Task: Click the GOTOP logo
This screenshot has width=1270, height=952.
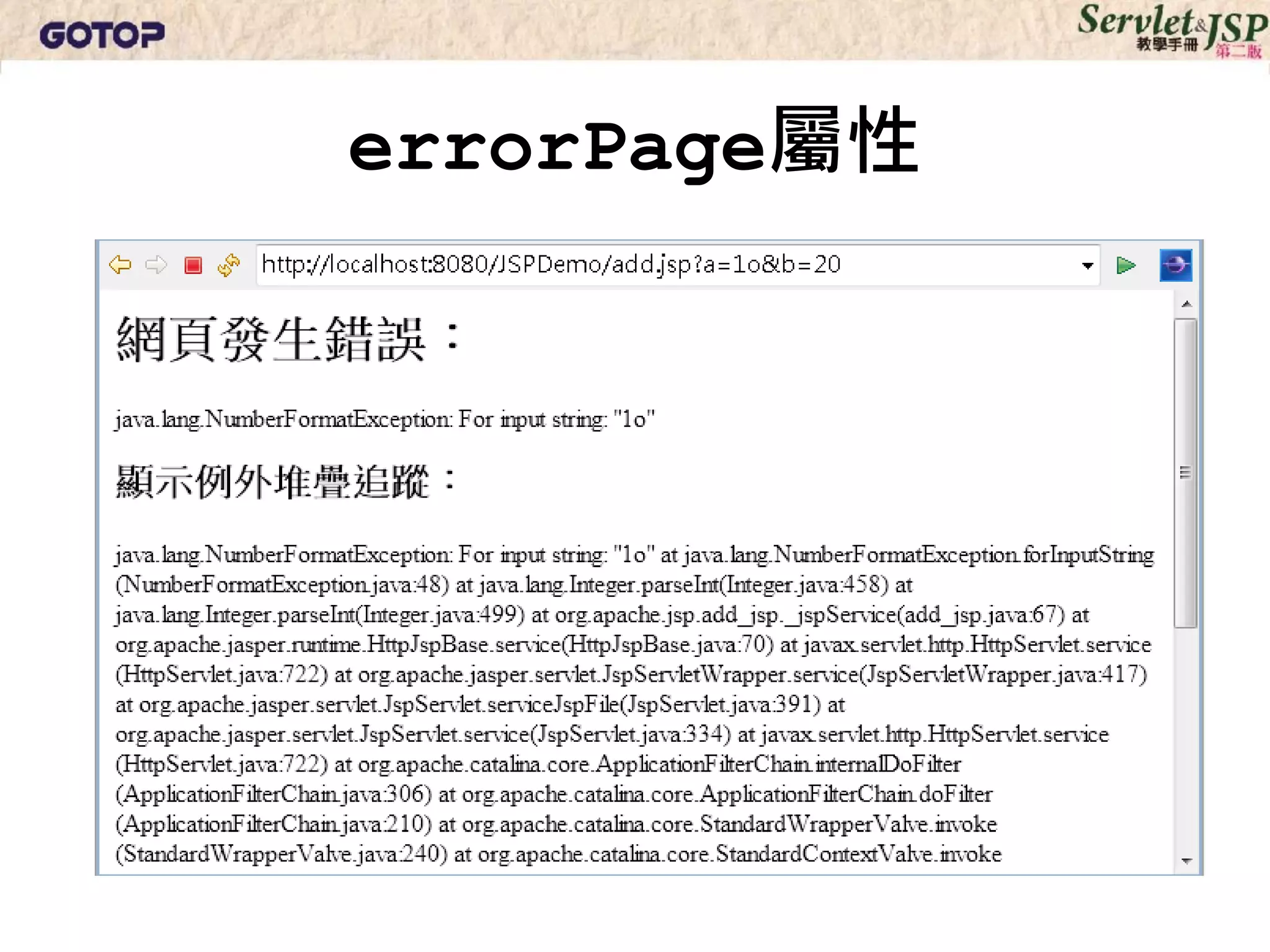Action: coord(102,35)
